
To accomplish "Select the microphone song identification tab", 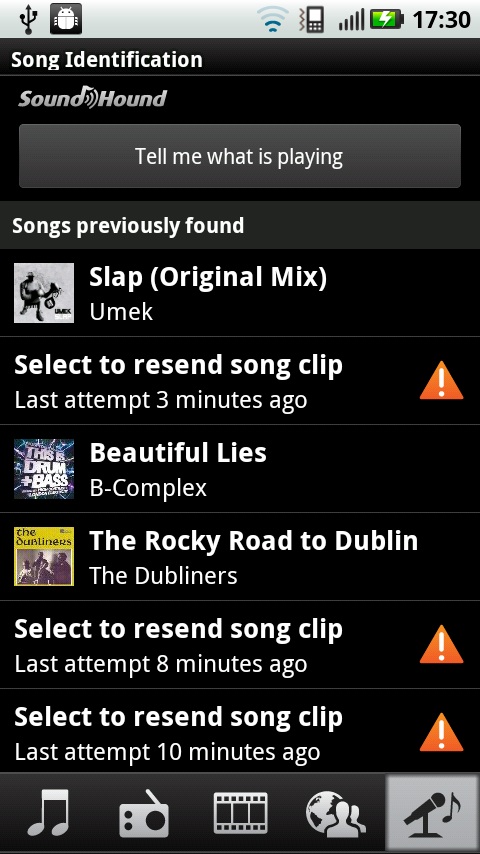I will coord(432,812).
